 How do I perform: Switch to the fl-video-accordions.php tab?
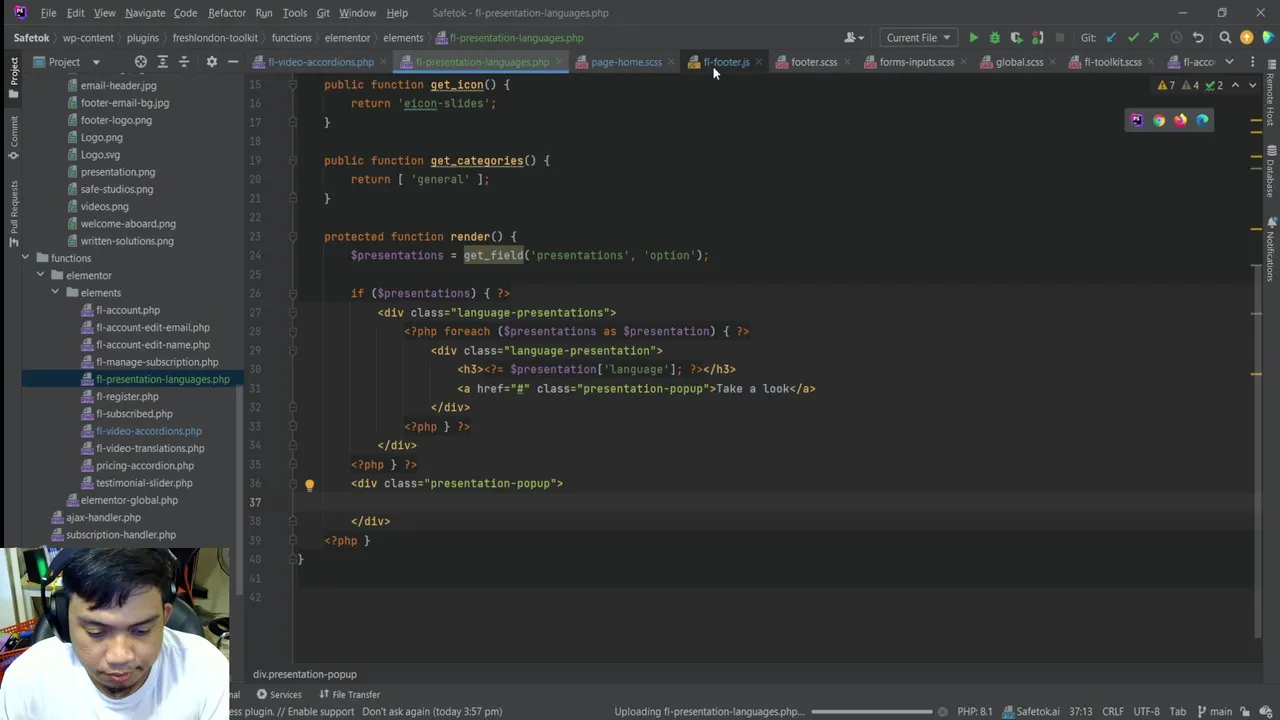pos(320,62)
